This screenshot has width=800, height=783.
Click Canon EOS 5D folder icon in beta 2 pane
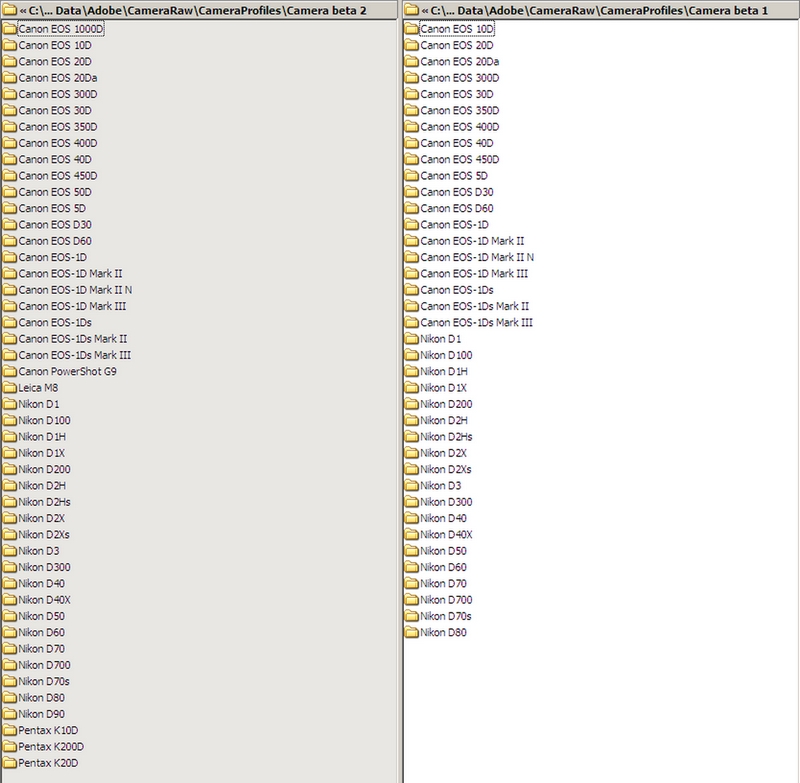[10, 209]
